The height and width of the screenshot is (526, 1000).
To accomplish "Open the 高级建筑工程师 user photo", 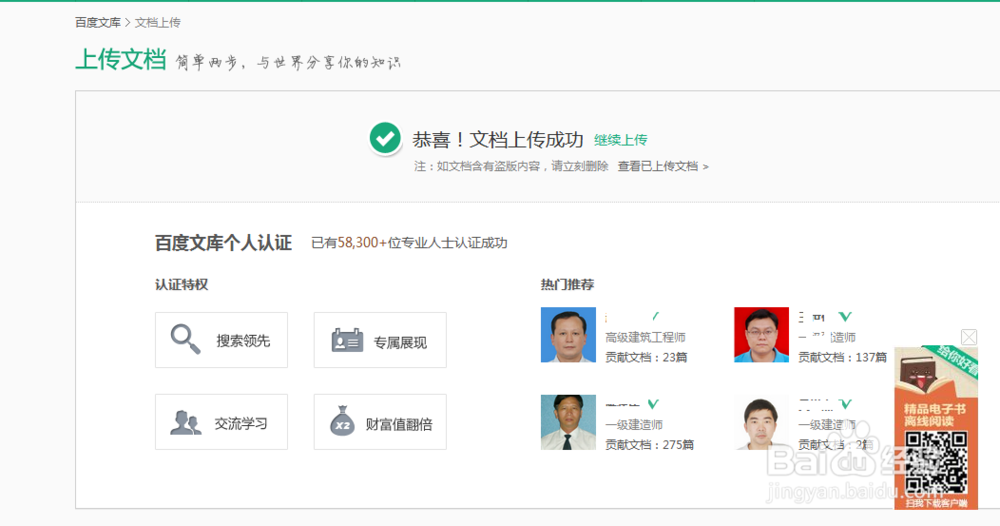I will point(568,335).
